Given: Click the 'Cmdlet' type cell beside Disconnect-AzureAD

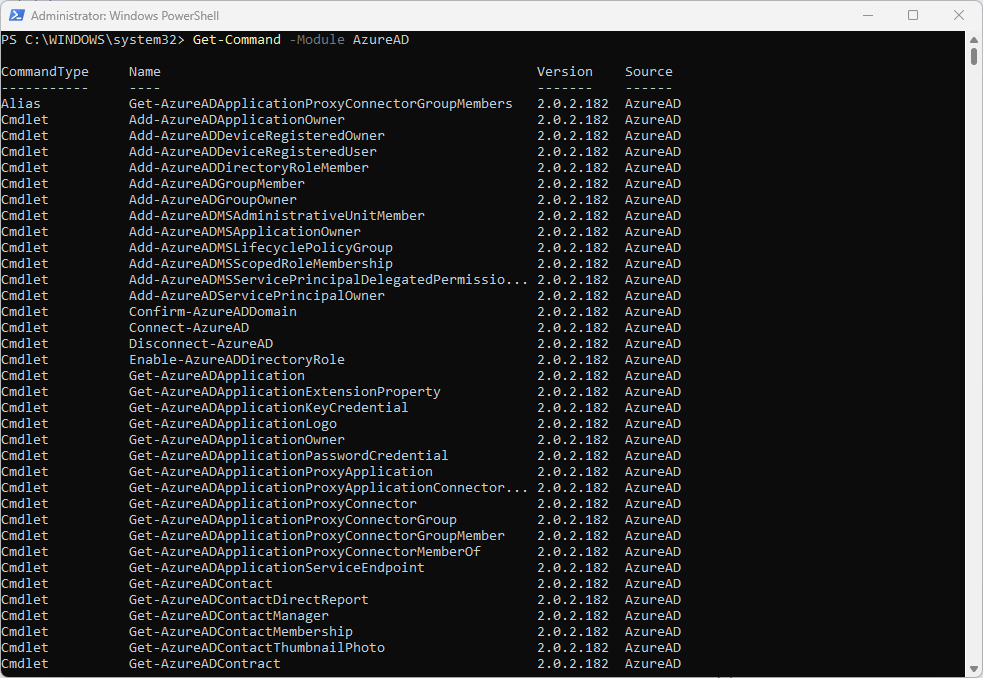Looking at the screenshot, I should tap(24, 344).
